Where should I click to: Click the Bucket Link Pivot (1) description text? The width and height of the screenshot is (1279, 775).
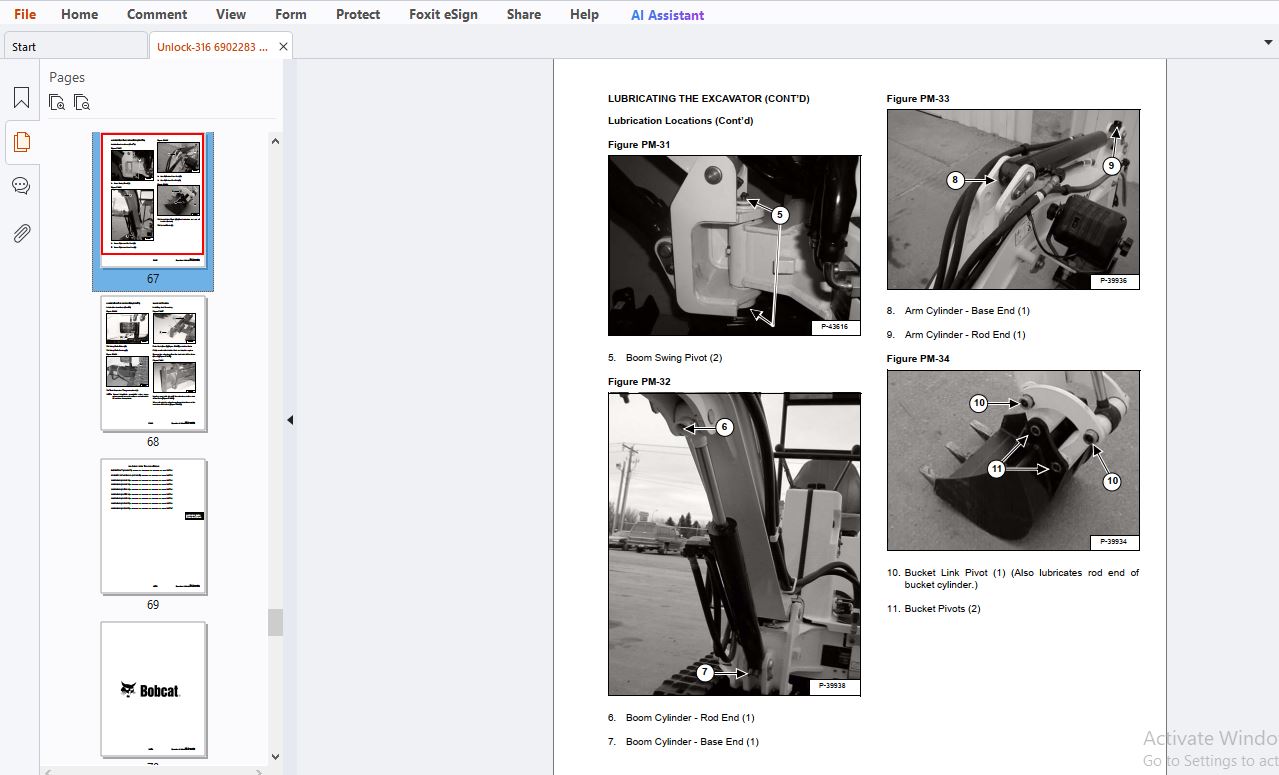click(1021, 579)
